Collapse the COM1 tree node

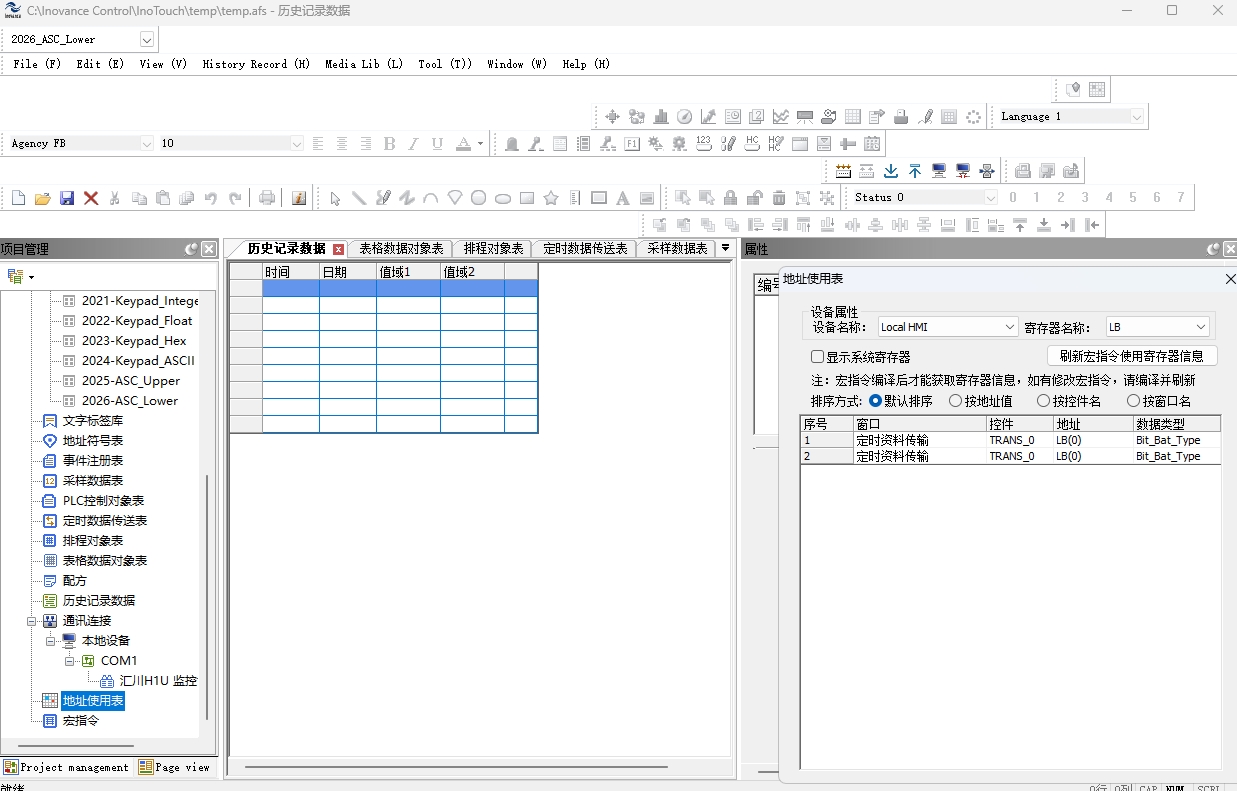[x=70, y=661]
